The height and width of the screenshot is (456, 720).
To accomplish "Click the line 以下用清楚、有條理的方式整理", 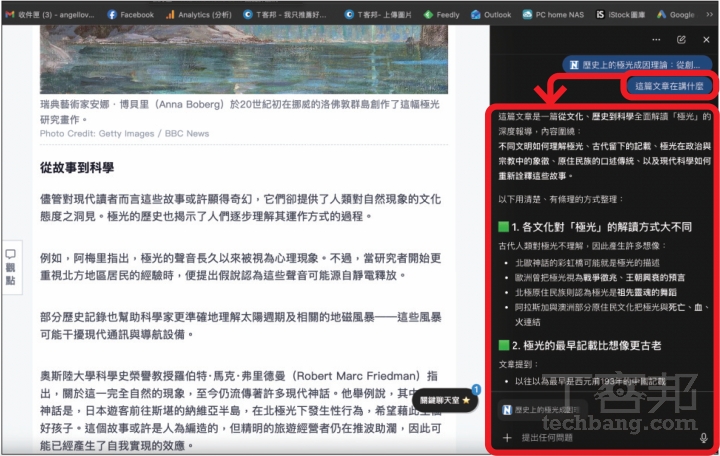I will pos(561,199).
